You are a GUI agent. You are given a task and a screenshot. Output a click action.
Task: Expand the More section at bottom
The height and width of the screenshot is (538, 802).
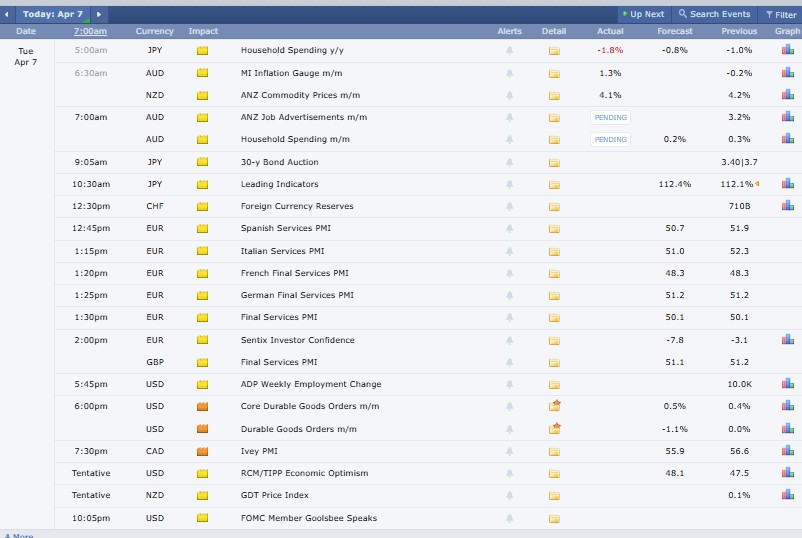[18, 535]
